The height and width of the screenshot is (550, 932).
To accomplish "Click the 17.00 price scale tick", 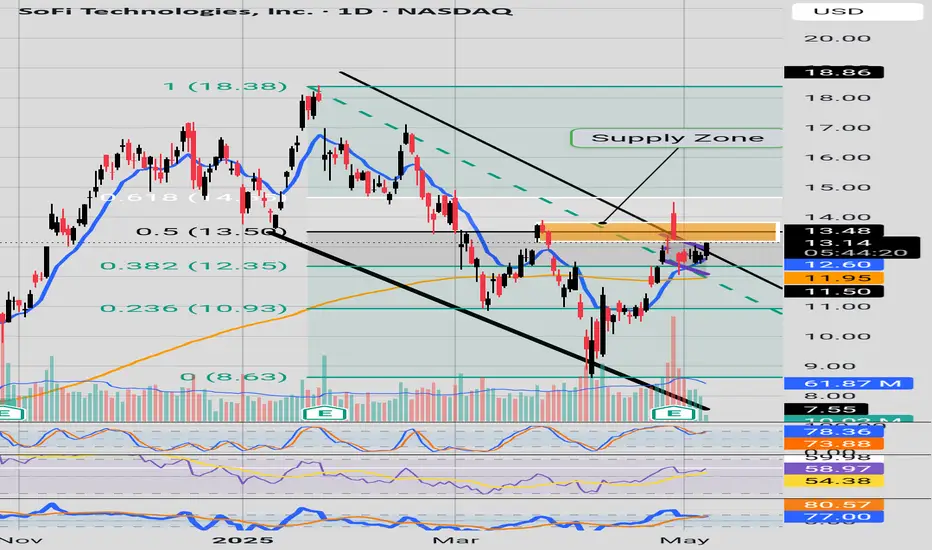I will pos(837,128).
